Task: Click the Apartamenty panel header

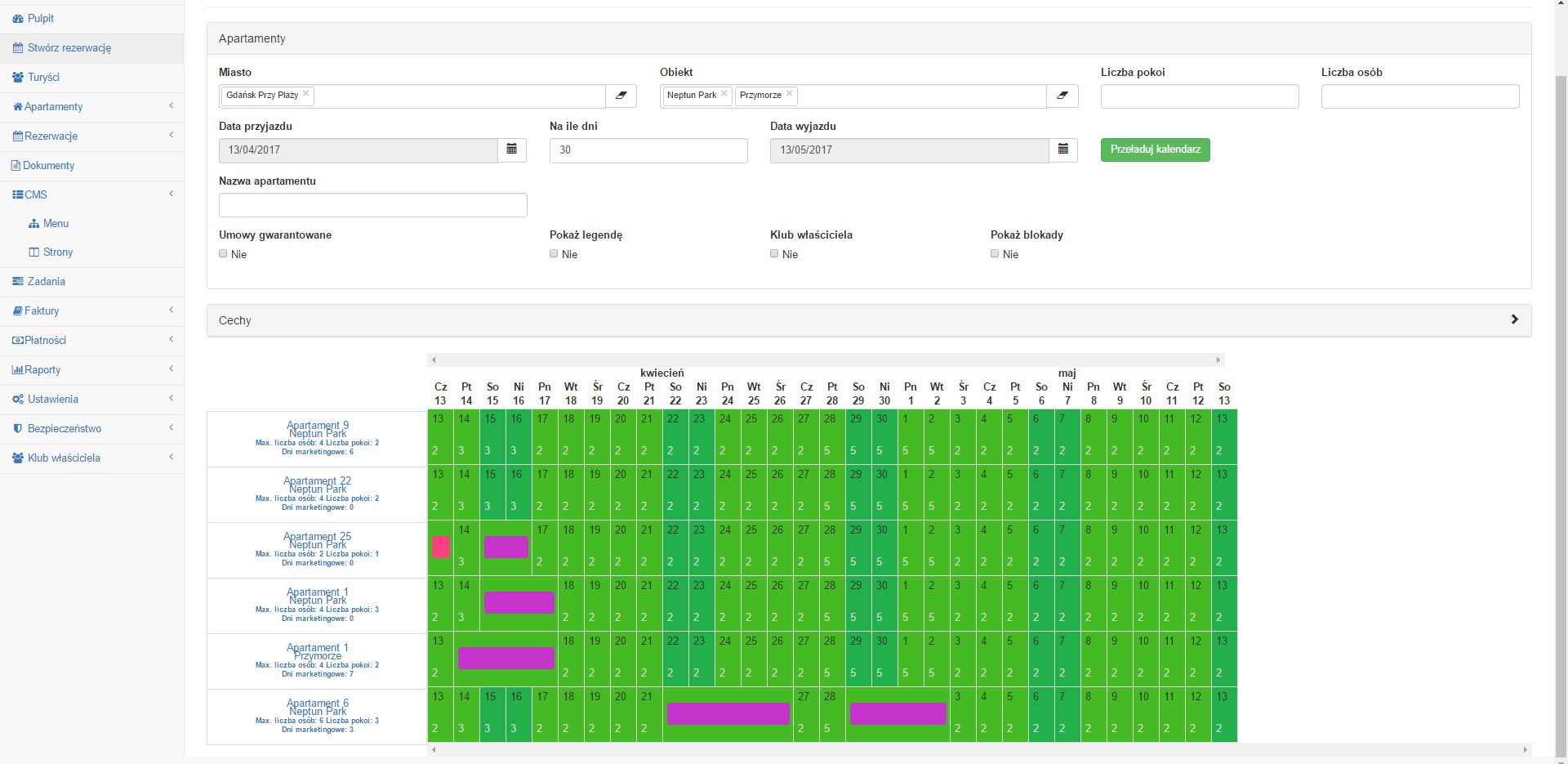Action: point(869,38)
